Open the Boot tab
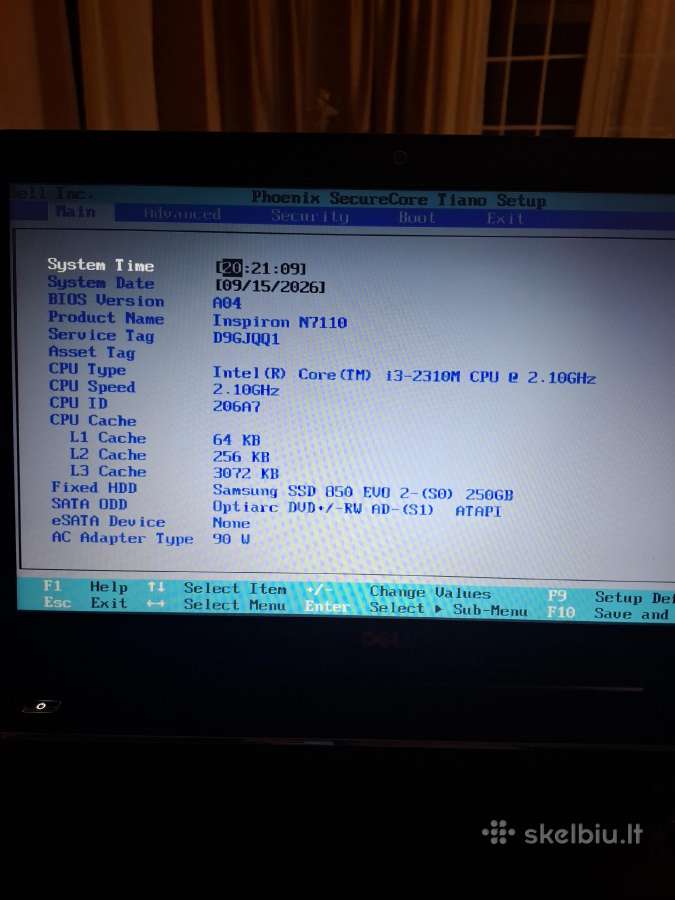This screenshot has width=675, height=900. (x=417, y=218)
